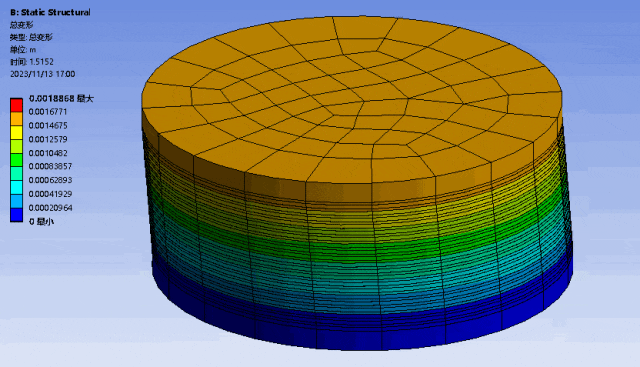
Task: Select the legend value 0.0016771
Action: [48, 112]
